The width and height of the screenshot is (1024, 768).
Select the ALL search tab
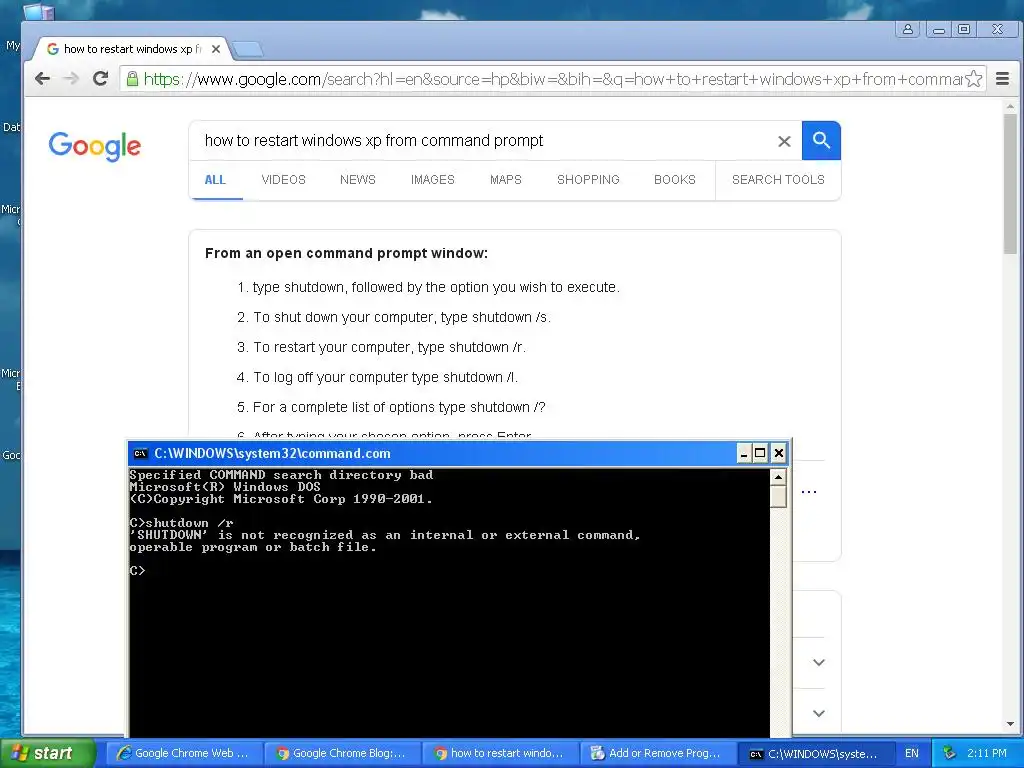tap(215, 180)
